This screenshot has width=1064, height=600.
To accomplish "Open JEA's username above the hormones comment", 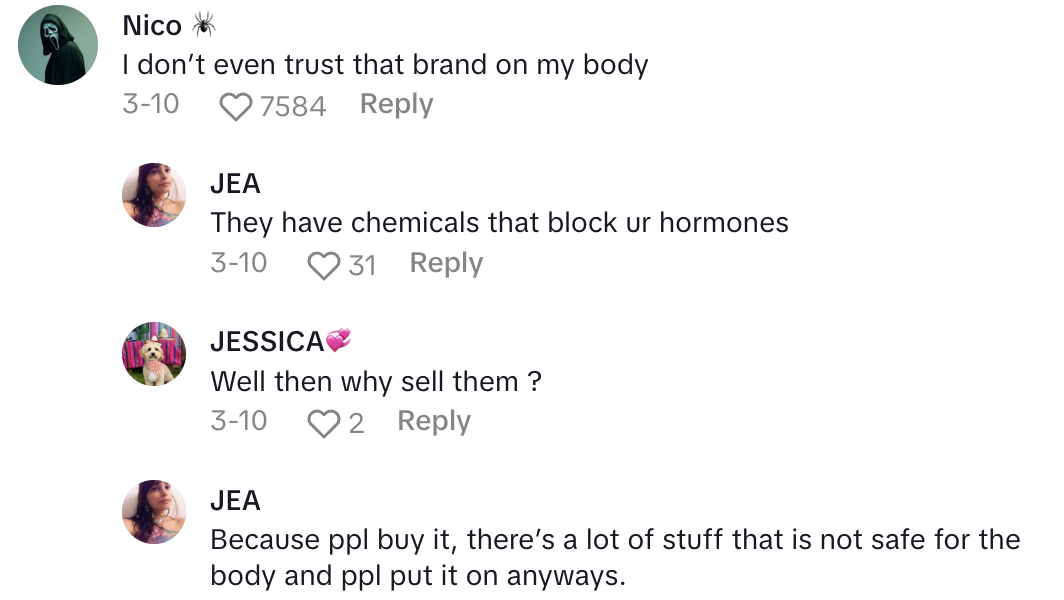I will click(x=235, y=184).
